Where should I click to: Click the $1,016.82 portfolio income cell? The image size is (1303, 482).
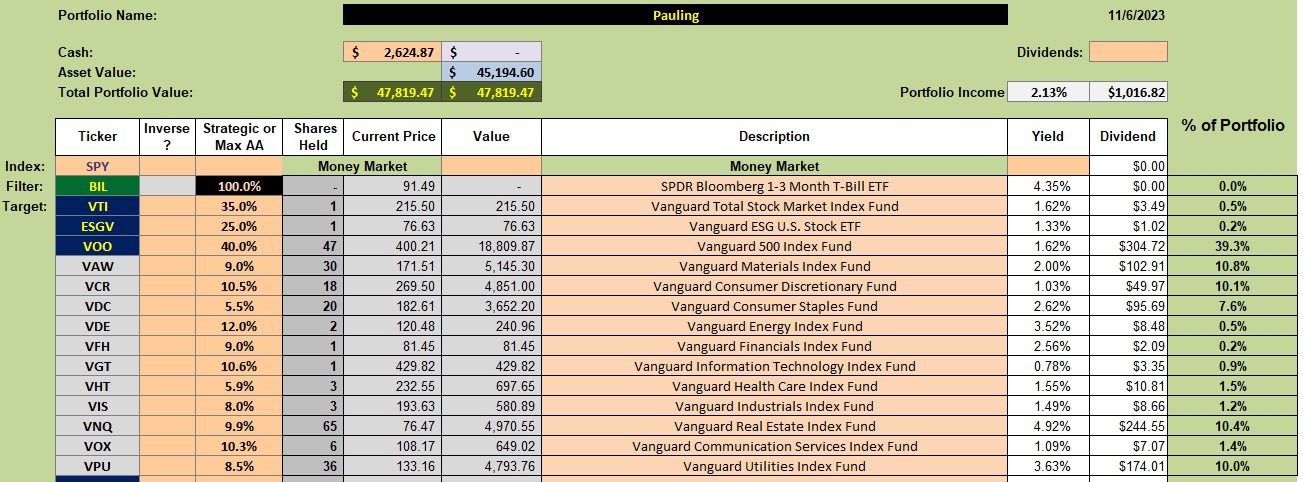pyautogui.click(x=1128, y=92)
